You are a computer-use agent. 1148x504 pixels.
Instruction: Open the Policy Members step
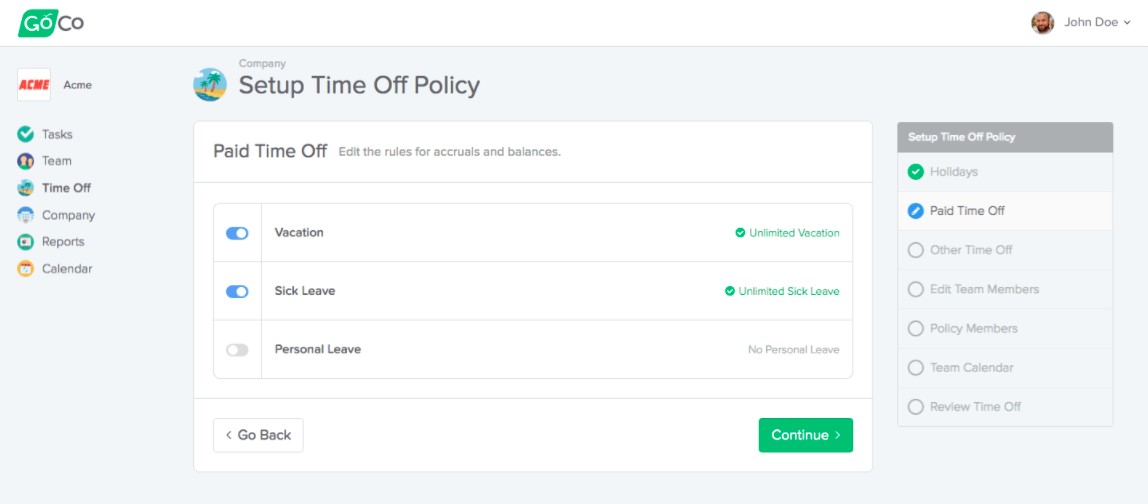tap(973, 328)
